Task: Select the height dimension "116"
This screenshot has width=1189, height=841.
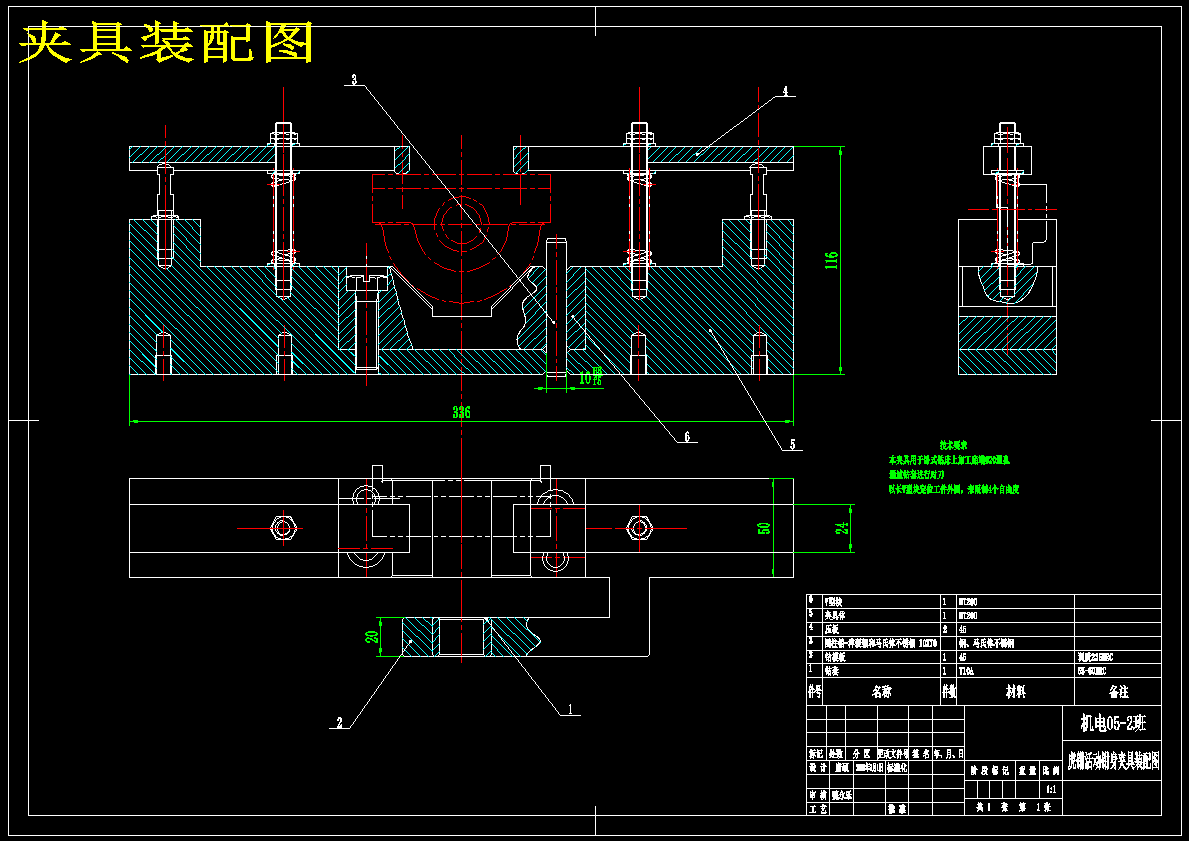Action: (832, 261)
